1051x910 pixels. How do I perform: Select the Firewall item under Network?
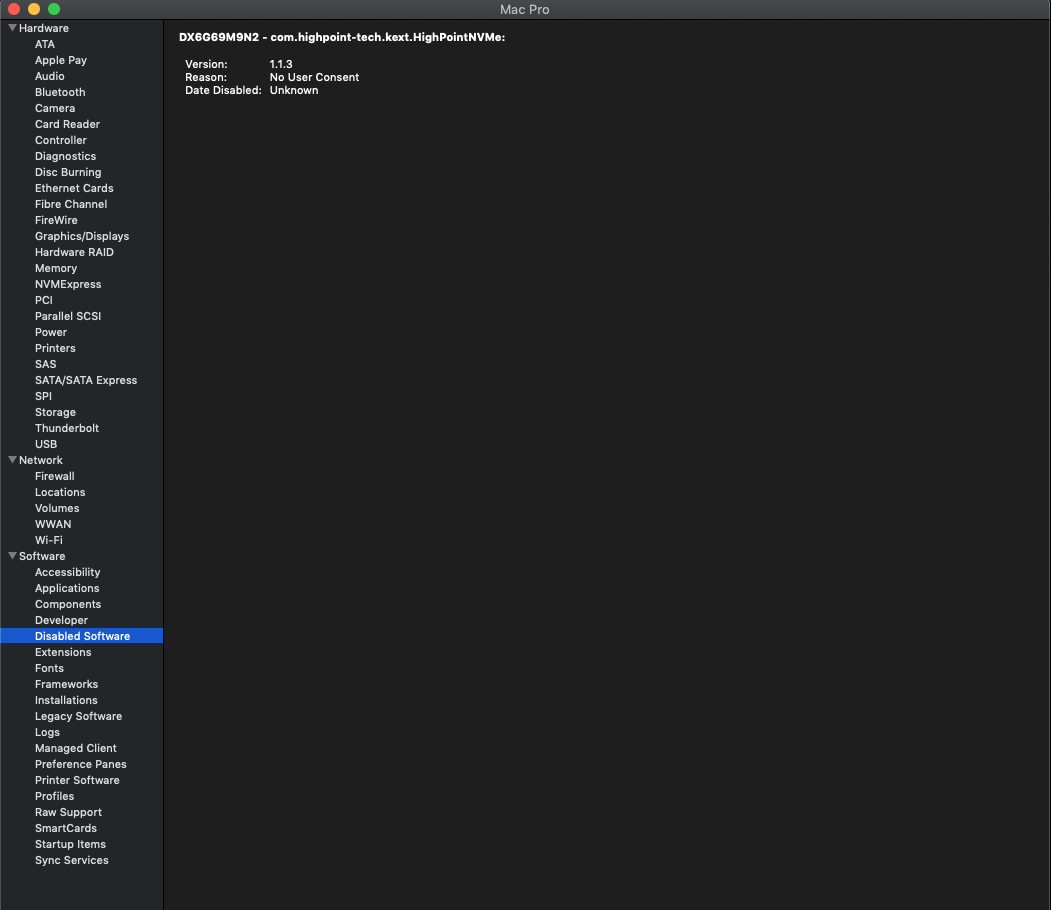[55, 476]
